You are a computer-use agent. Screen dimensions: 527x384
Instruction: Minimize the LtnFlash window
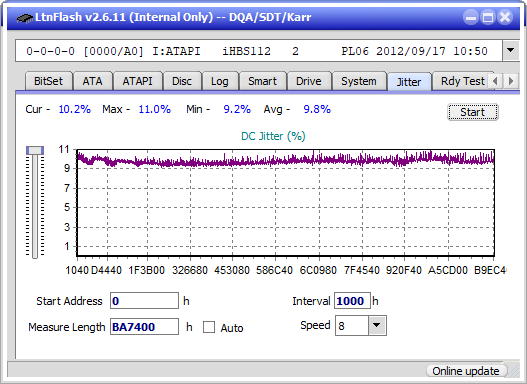click(471, 17)
